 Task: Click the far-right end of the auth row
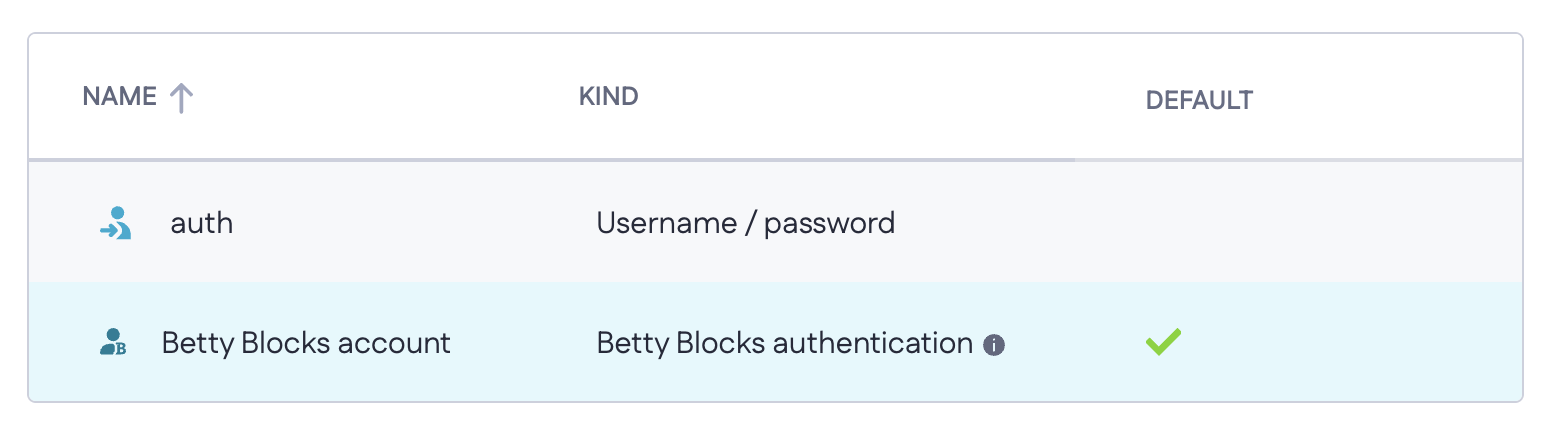pos(1490,222)
